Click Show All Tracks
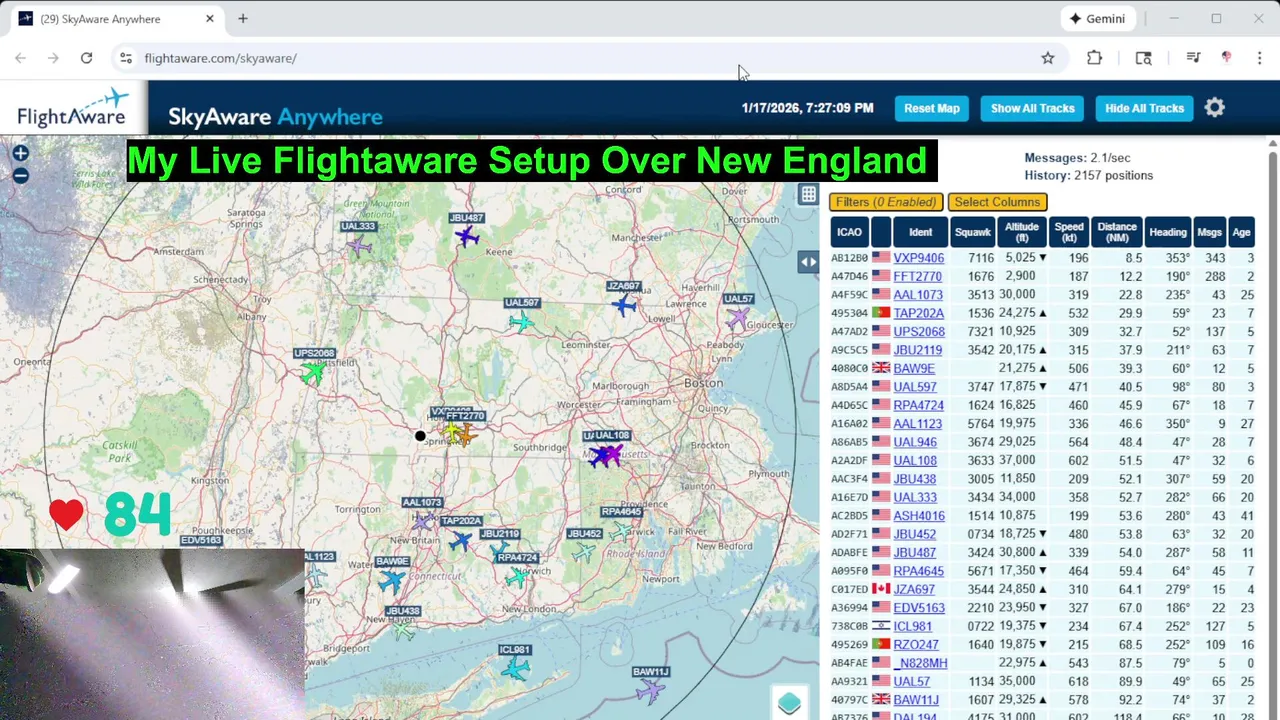The image size is (1280, 720). (x=1032, y=108)
